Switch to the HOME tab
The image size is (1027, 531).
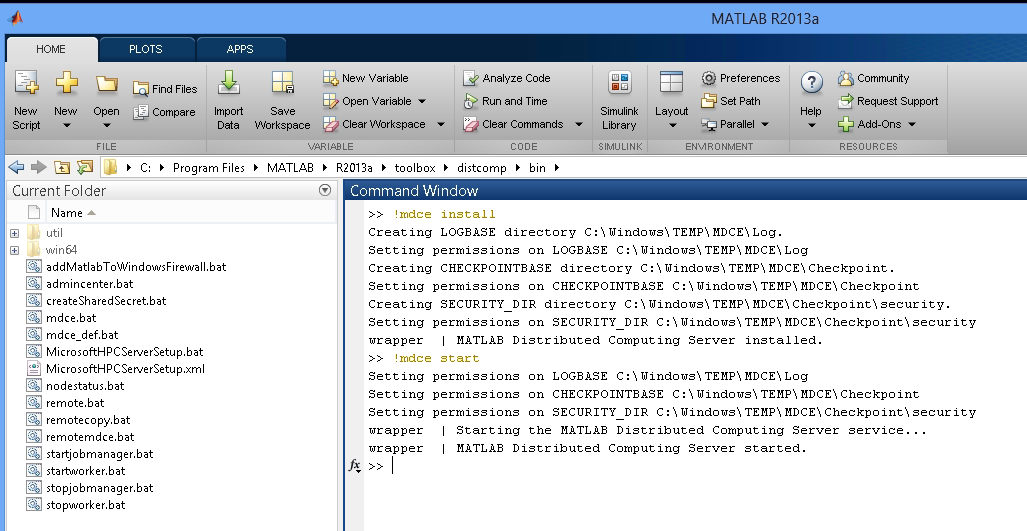click(x=51, y=49)
